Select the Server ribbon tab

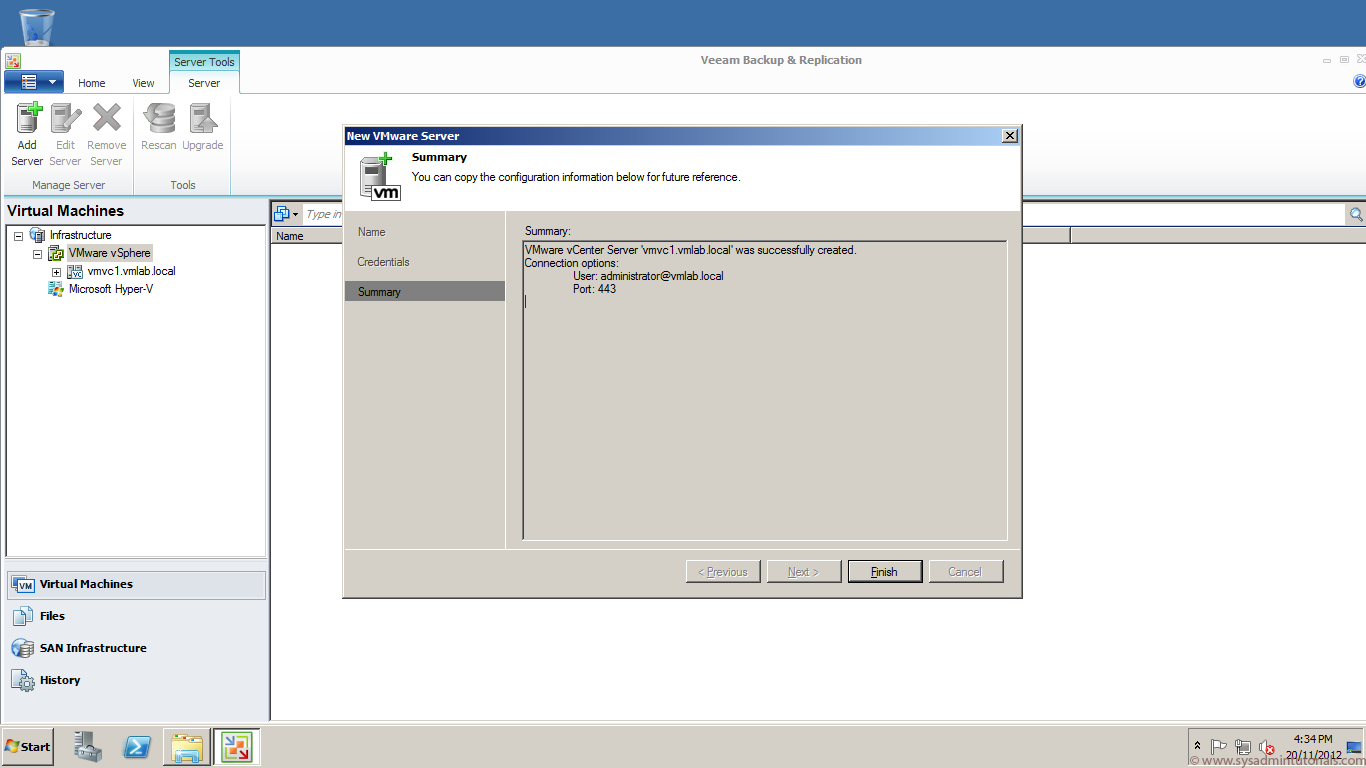tap(204, 83)
